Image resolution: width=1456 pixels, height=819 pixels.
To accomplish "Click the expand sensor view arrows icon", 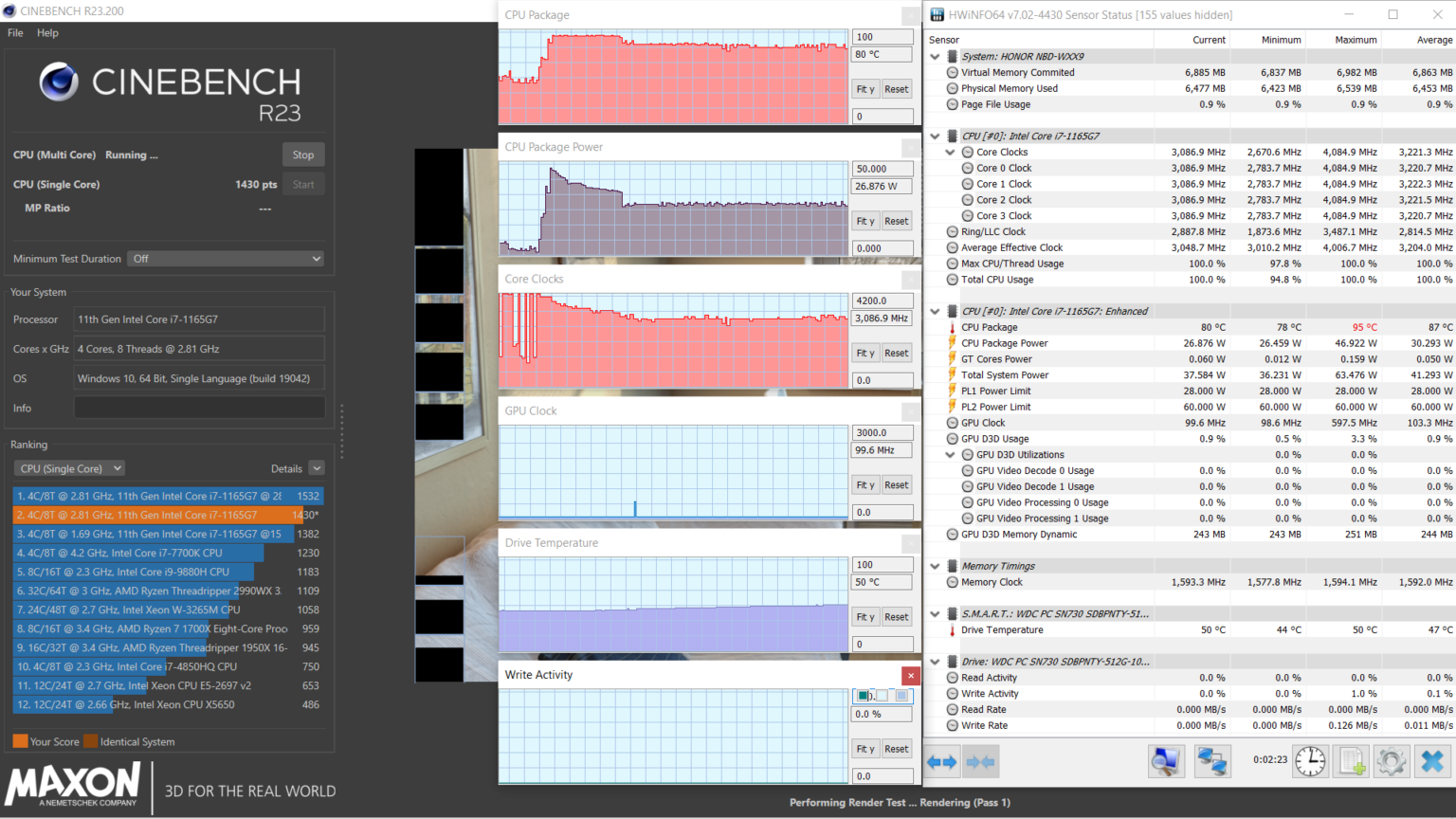I will coord(941,761).
